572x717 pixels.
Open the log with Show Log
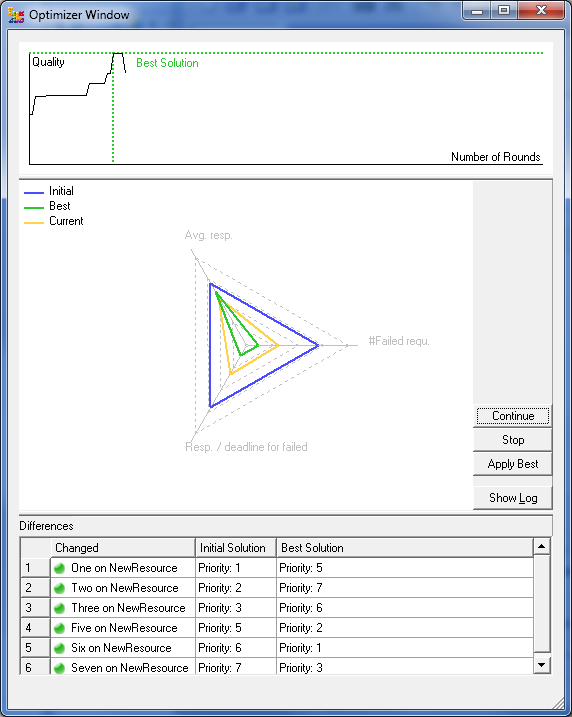(x=513, y=498)
